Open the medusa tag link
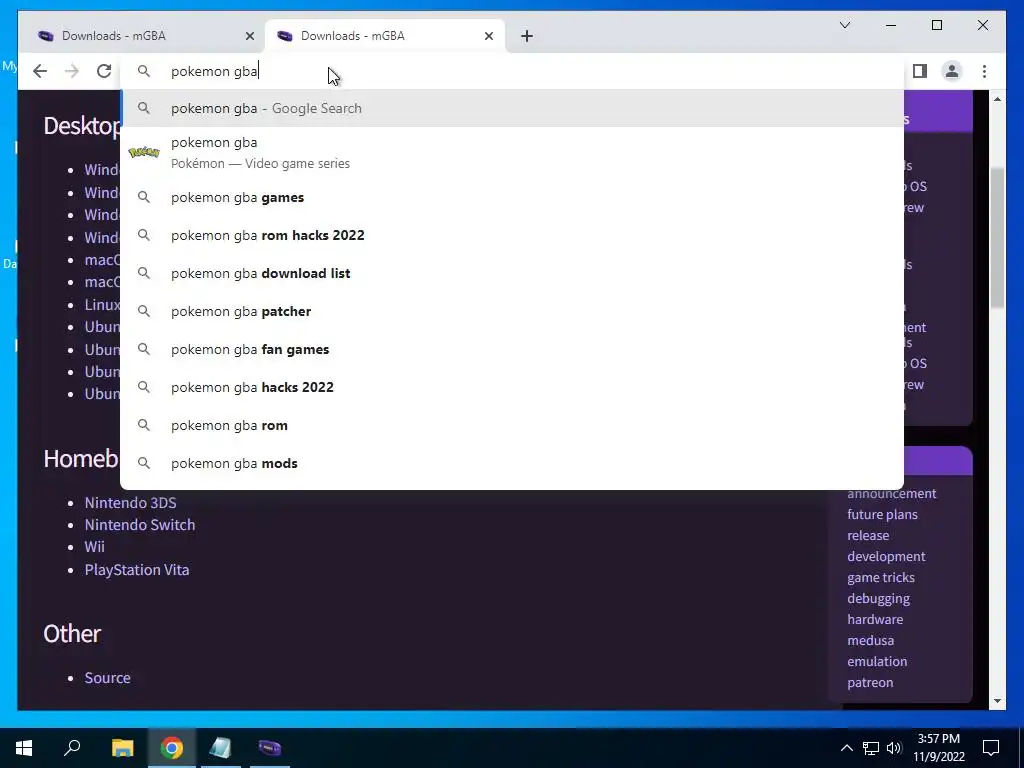The width and height of the screenshot is (1024, 768). (x=871, y=640)
